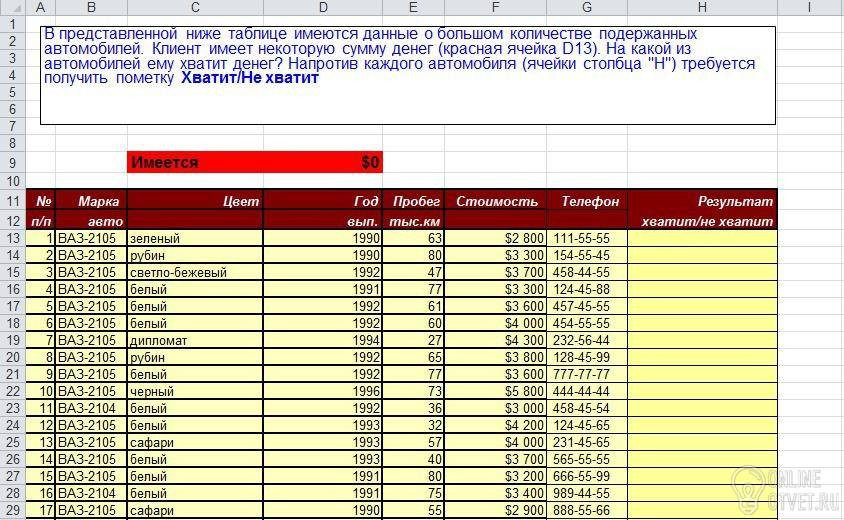Image resolution: width=844 pixels, height=520 pixels.
Task: Select 'рубин' color cell in row 14
Action: pos(195,255)
